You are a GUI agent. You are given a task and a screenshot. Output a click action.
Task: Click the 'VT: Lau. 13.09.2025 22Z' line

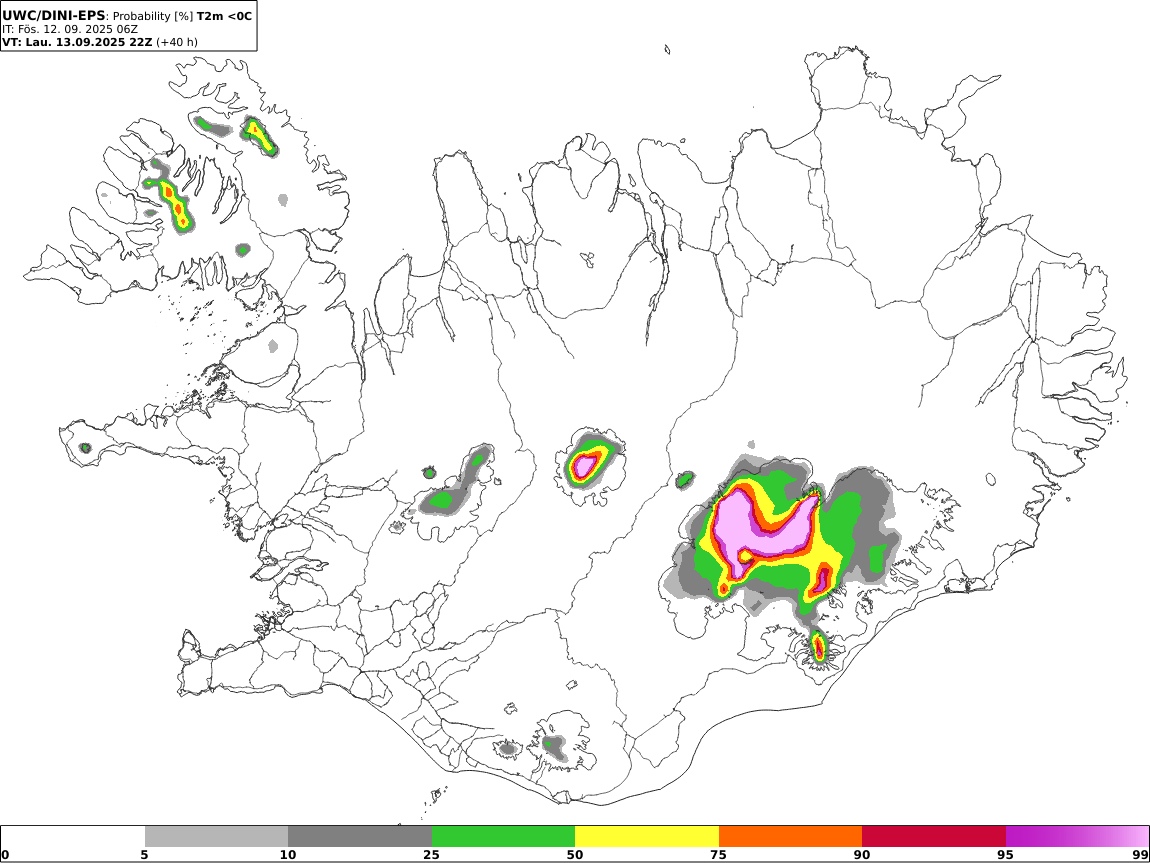pos(77,42)
